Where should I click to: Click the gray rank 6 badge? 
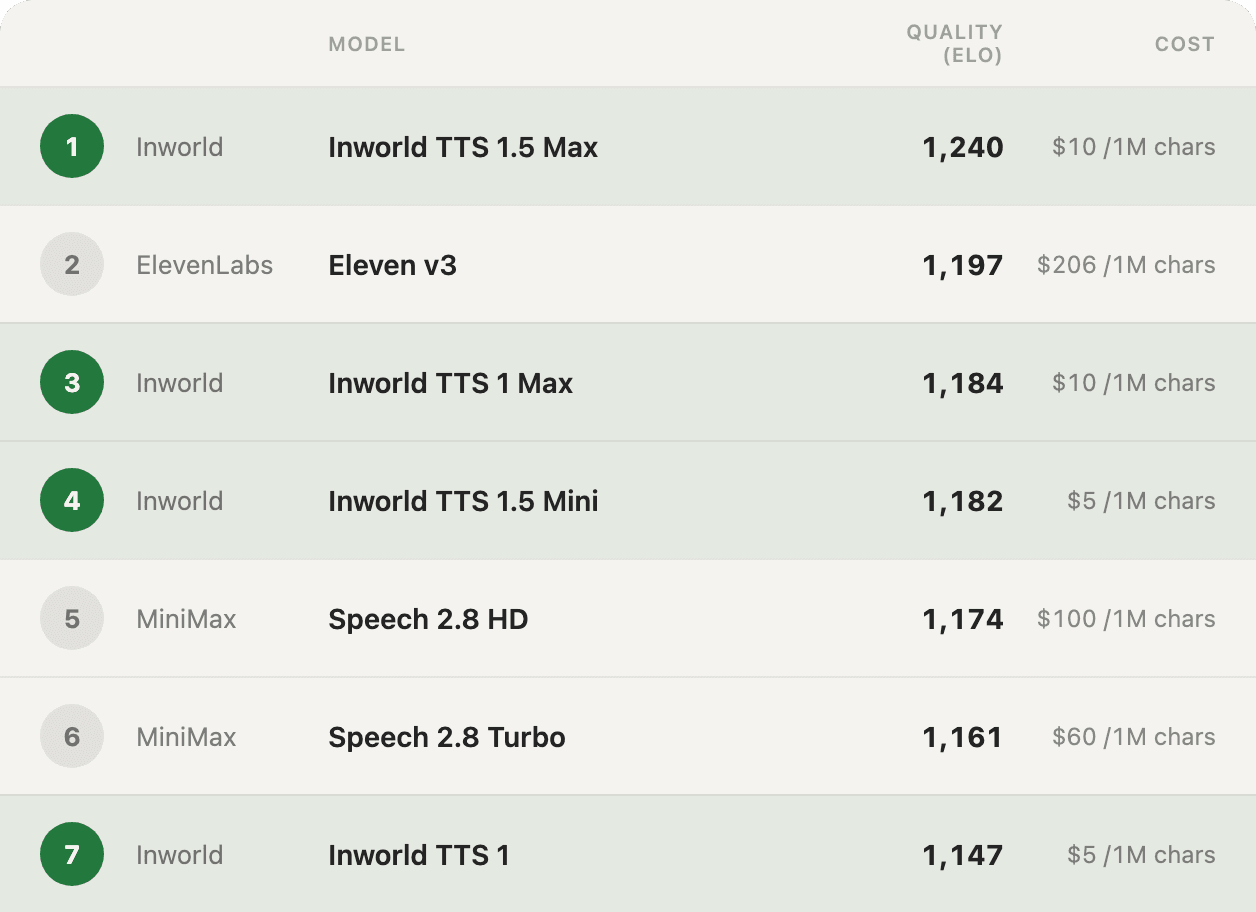pos(72,737)
